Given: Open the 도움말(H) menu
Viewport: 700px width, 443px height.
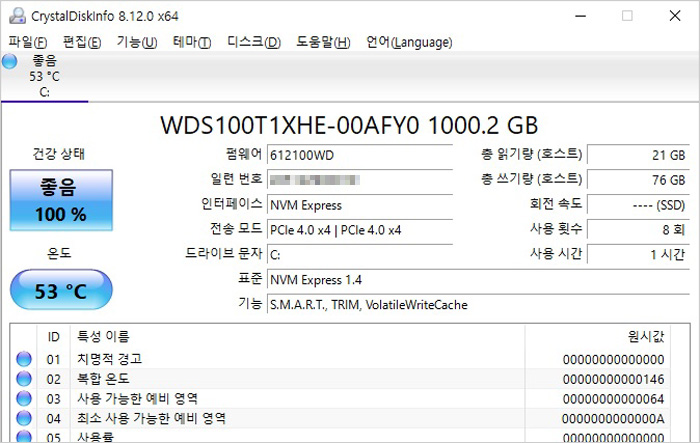Looking at the screenshot, I should coord(324,42).
